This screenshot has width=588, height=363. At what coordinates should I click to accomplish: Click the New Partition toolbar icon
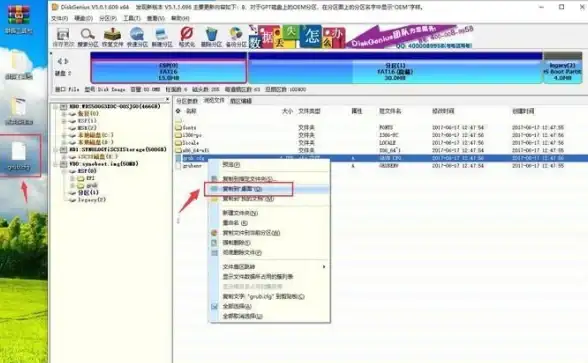pyautogui.click(x=162, y=37)
